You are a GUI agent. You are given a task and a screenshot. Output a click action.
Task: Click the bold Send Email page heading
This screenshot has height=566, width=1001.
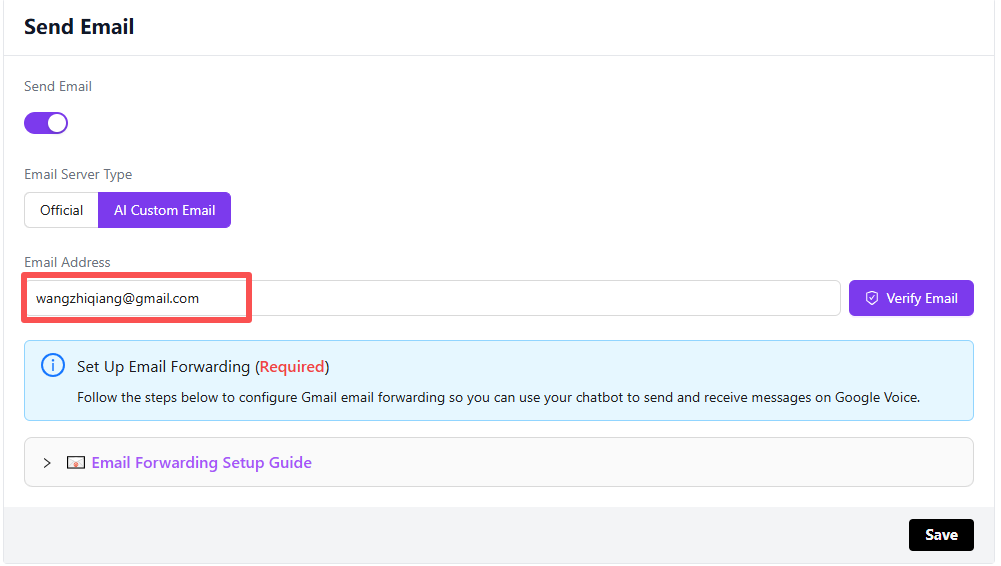[x=79, y=27]
